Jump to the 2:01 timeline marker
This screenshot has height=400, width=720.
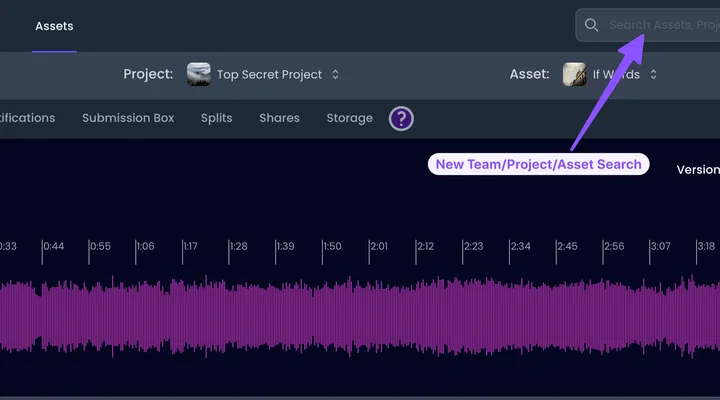379,246
